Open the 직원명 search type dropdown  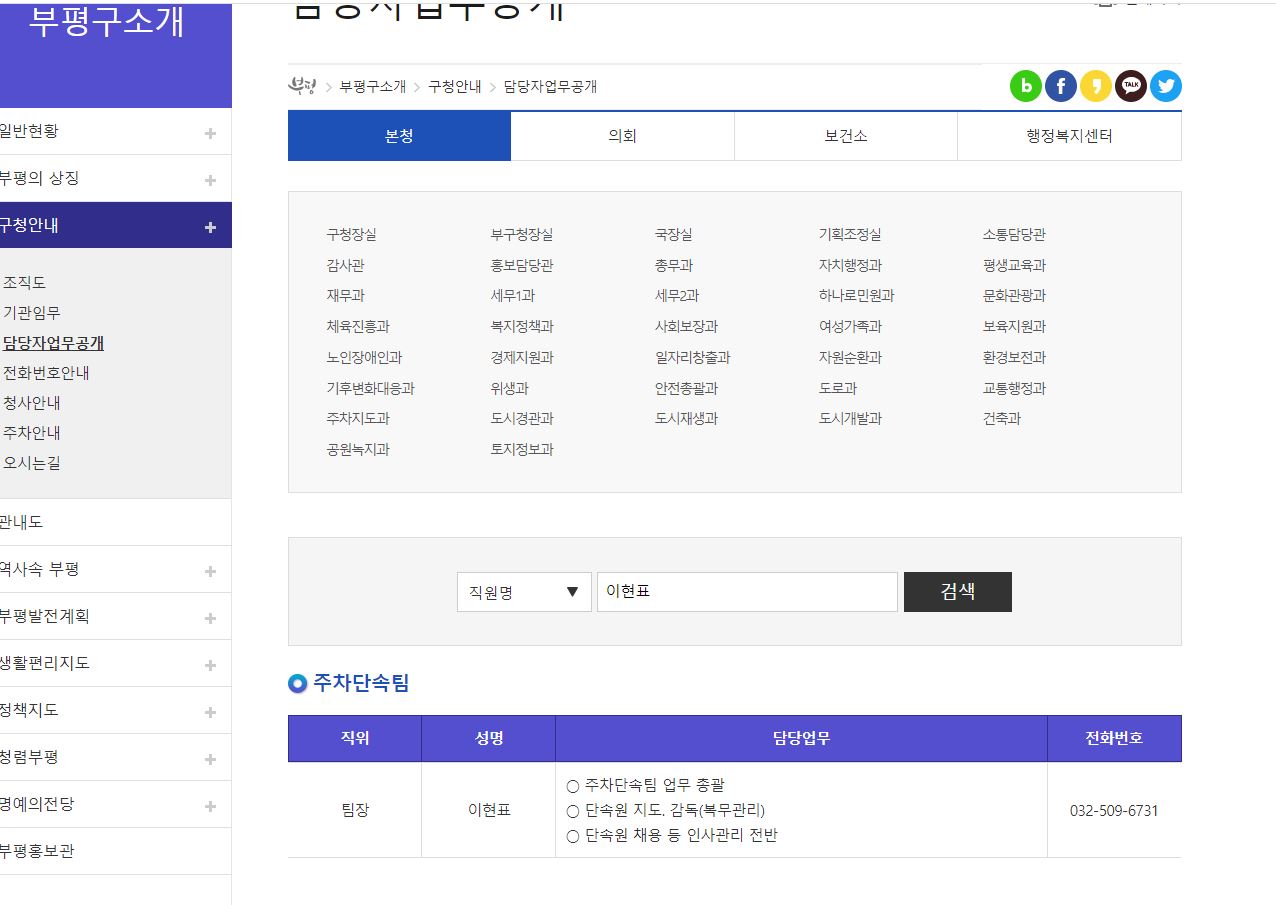coord(524,592)
